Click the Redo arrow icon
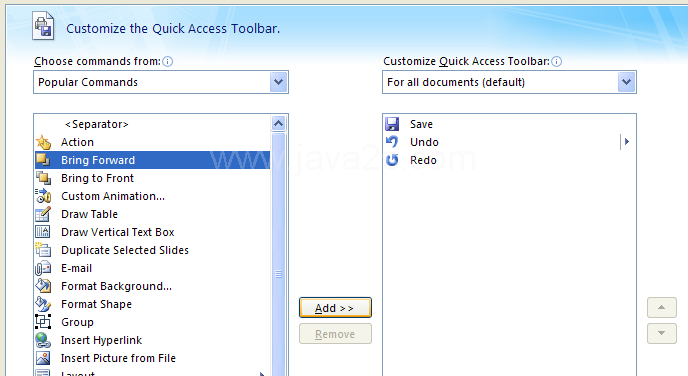Screen dimensions: 688x376 click(x=392, y=160)
